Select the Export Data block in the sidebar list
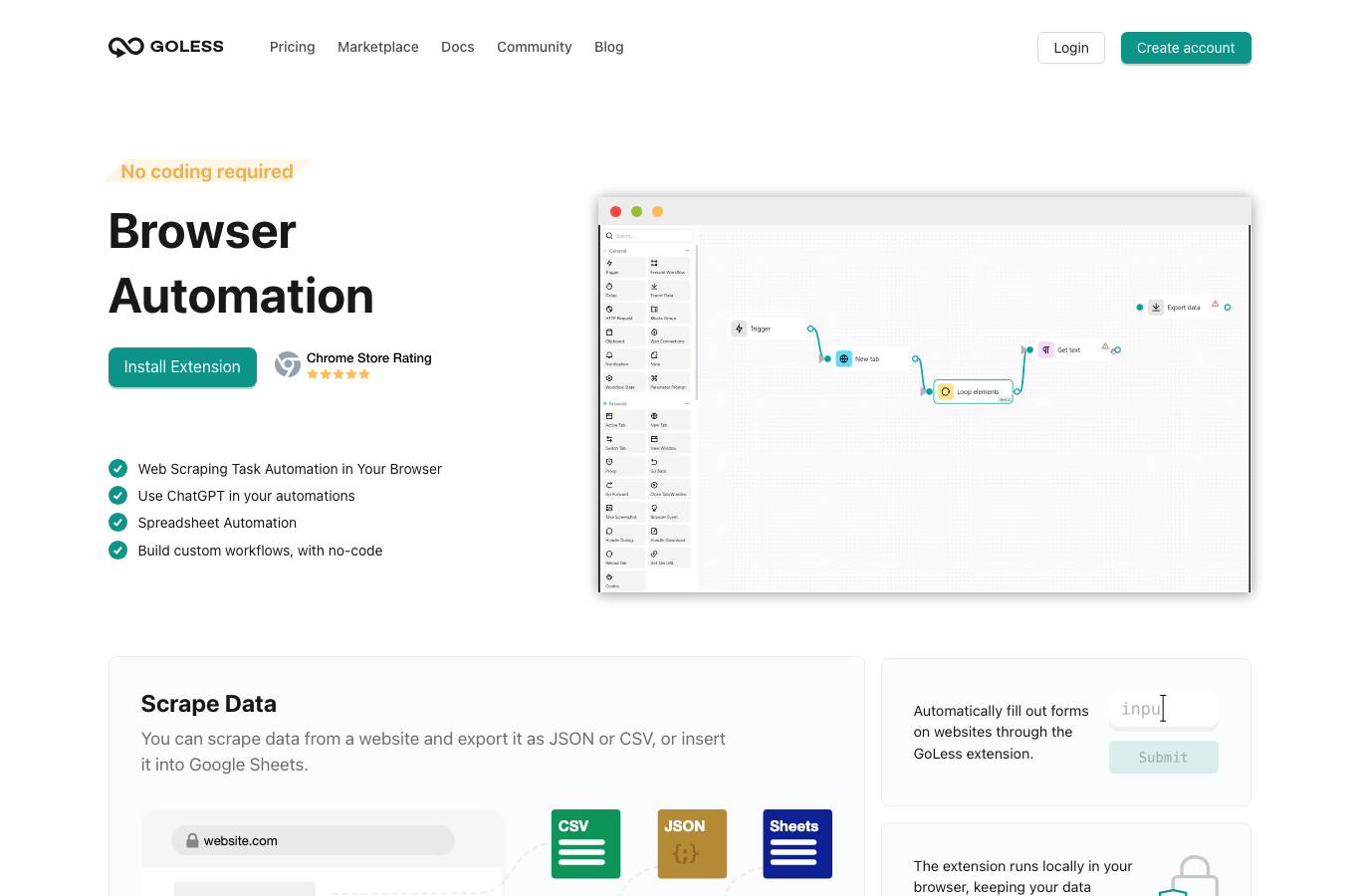 [669, 290]
